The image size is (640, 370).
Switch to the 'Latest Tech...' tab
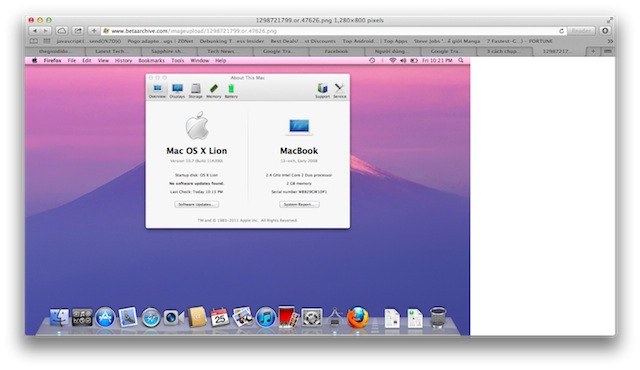coord(113,51)
